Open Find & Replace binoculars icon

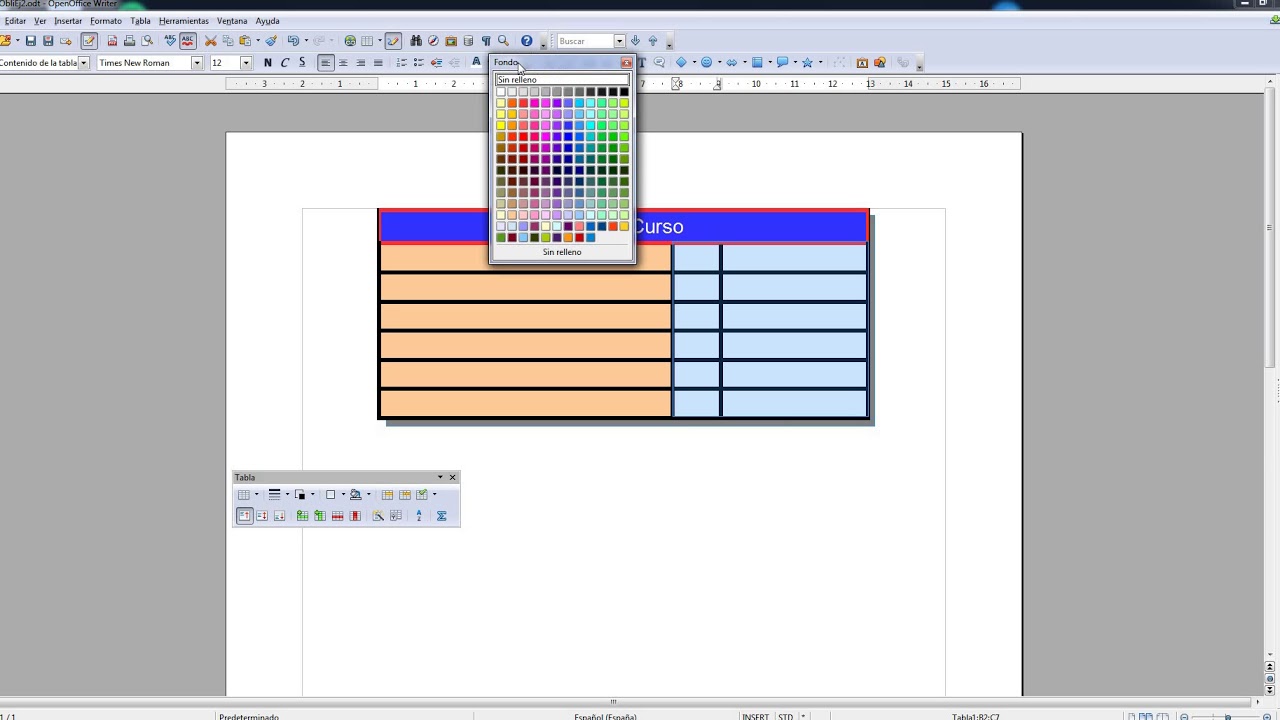(416, 41)
